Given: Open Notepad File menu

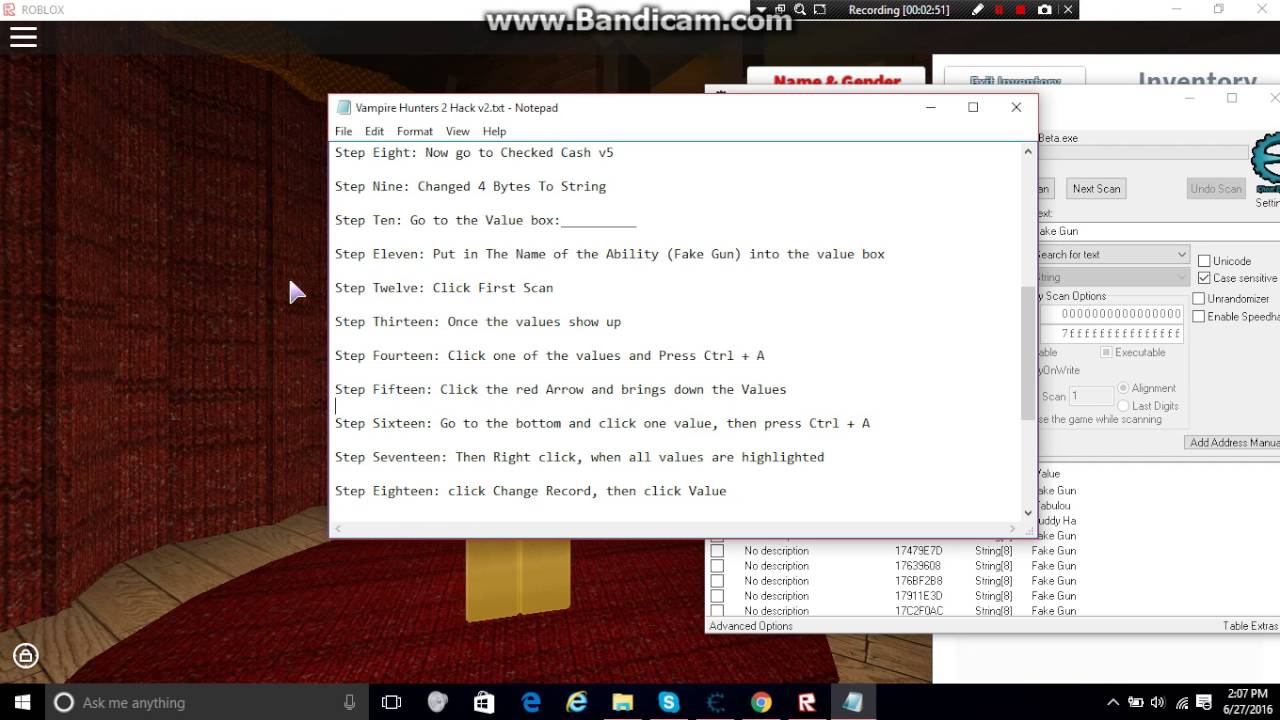Looking at the screenshot, I should [343, 131].
